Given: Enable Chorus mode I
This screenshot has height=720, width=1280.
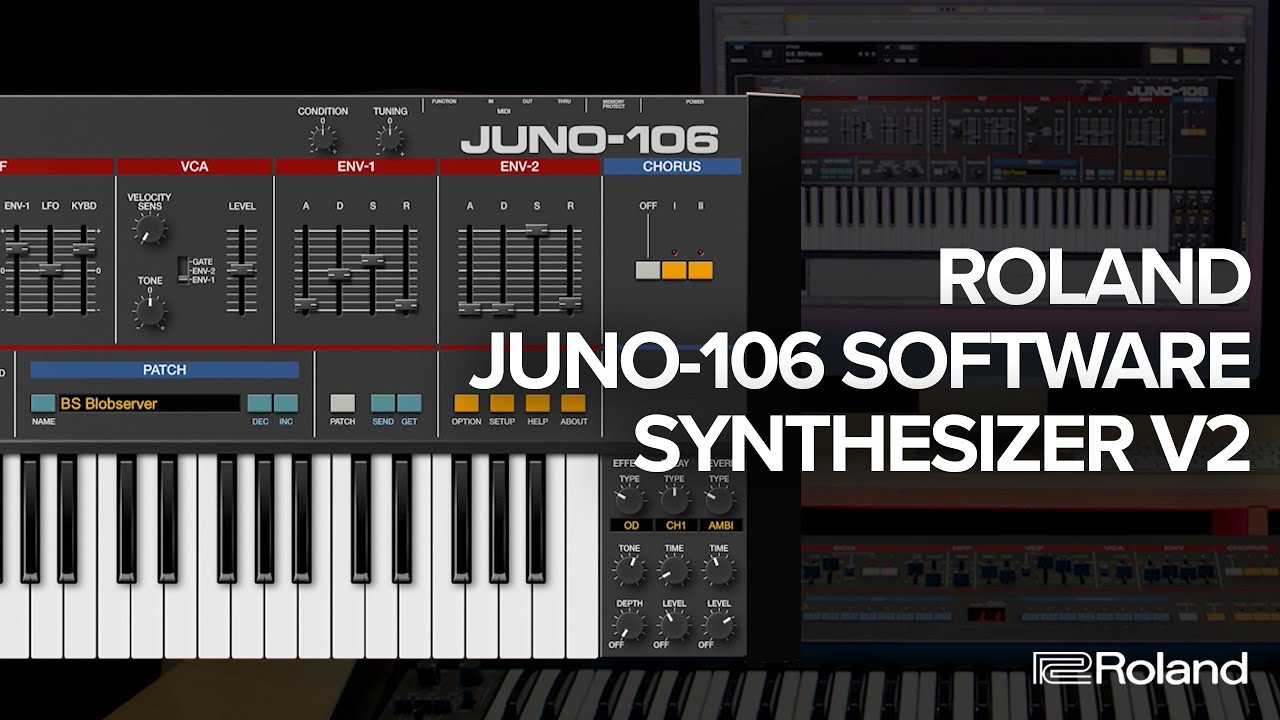Looking at the screenshot, I should click(x=674, y=270).
